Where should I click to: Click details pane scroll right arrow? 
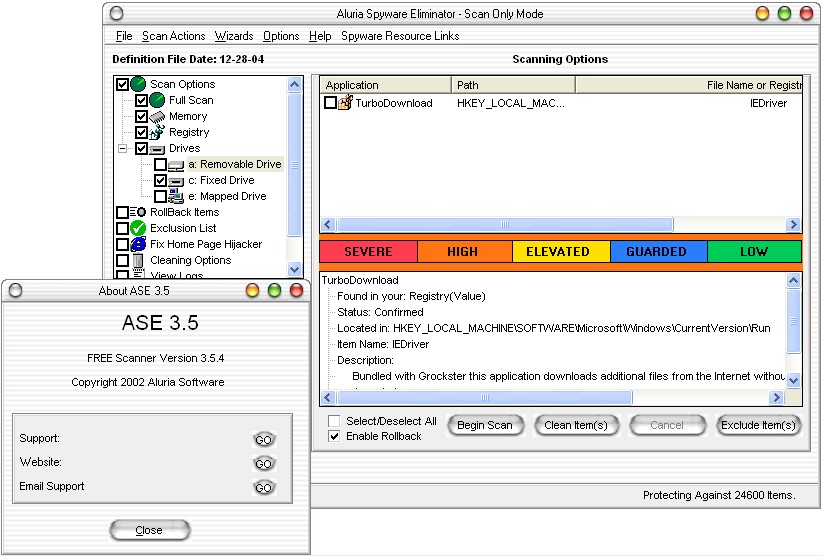[776, 397]
